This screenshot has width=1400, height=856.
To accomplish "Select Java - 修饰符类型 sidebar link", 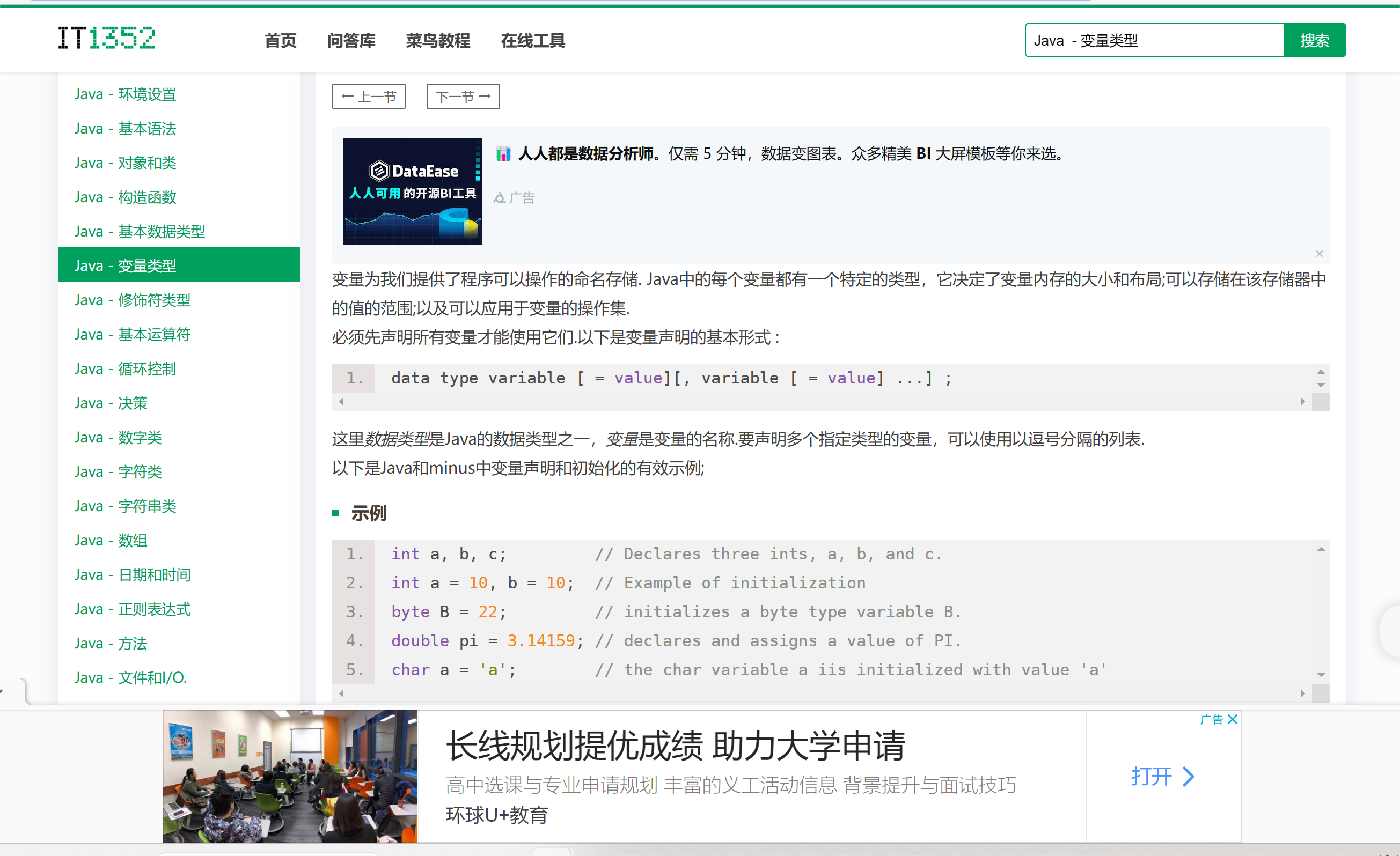I will click(132, 300).
